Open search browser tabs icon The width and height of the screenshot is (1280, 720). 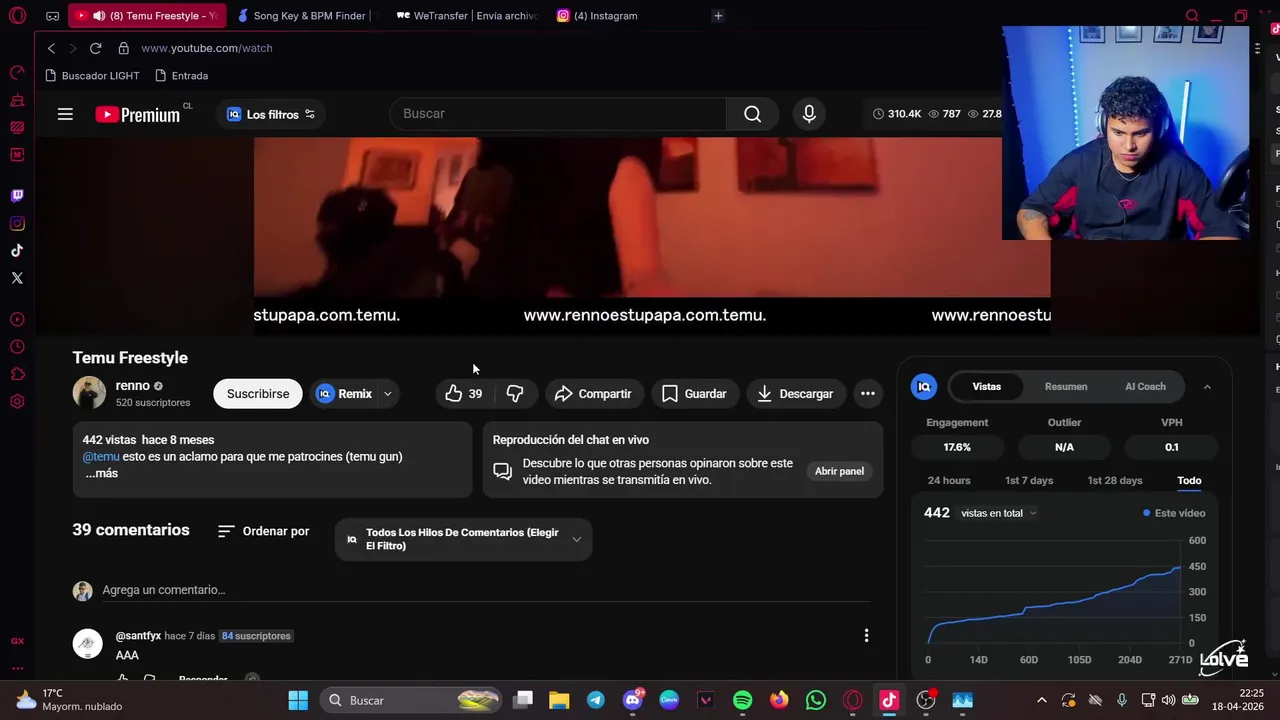pos(1192,16)
